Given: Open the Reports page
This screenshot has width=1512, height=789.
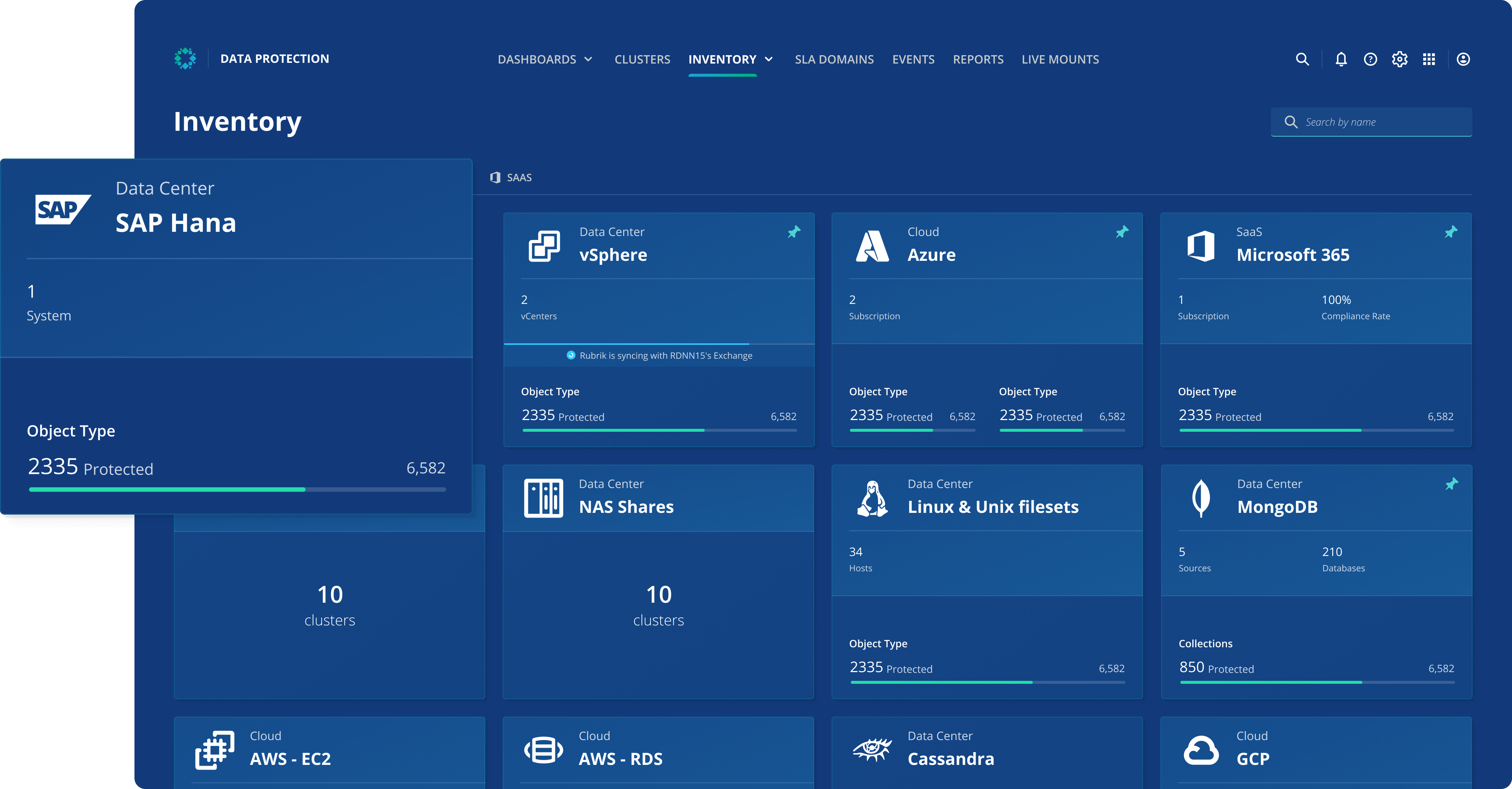Looking at the screenshot, I should click(978, 59).
